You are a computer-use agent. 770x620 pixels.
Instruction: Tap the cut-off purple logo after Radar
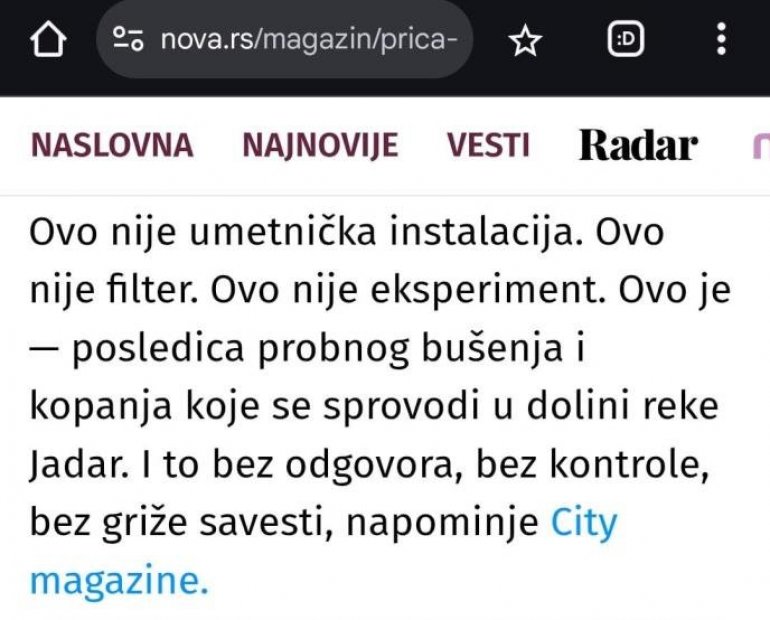pos(760,147)
